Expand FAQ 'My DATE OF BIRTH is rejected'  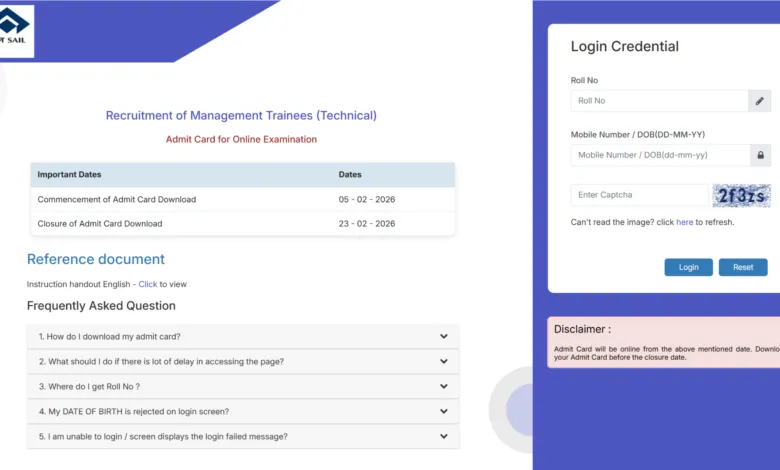tap(243, 411)
